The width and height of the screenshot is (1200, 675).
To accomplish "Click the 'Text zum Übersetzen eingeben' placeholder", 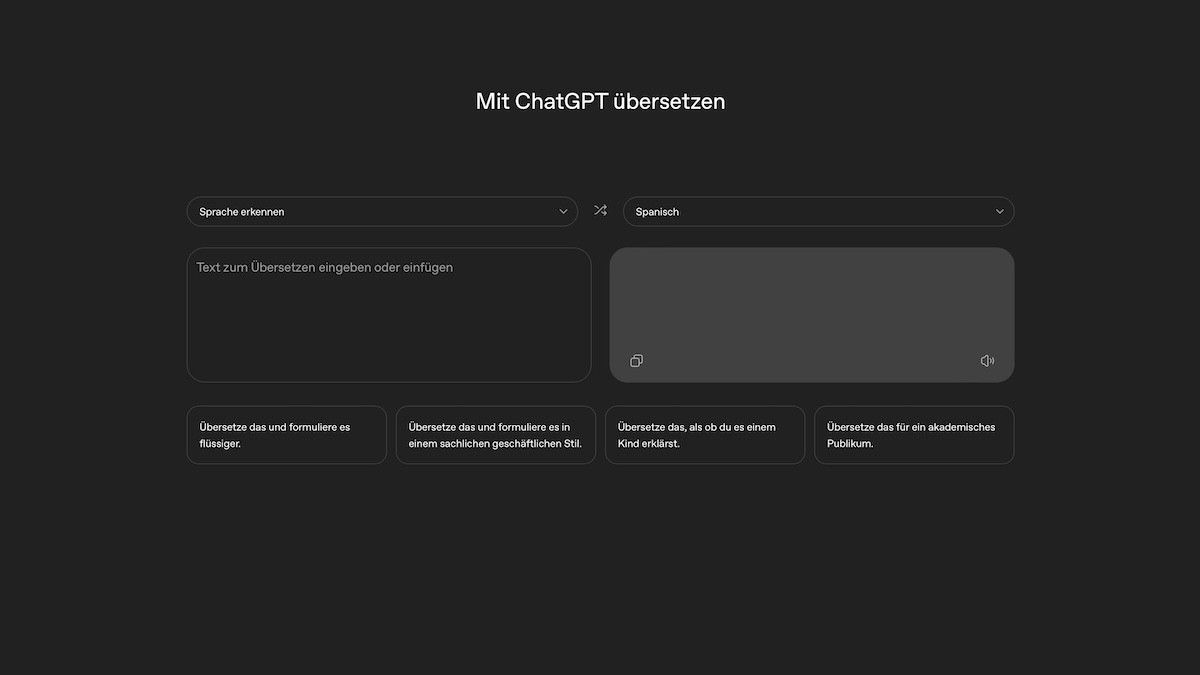I will point(324,268).
